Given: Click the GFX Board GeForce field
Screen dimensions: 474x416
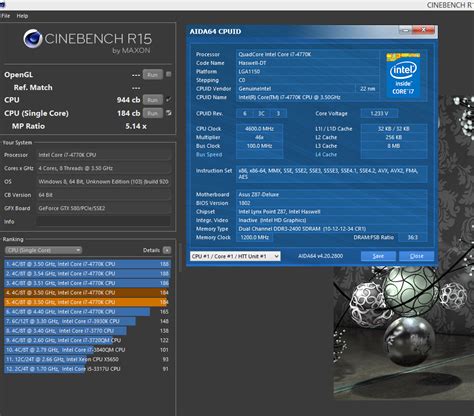Looking at the screenshot, I should click(104, 208).
